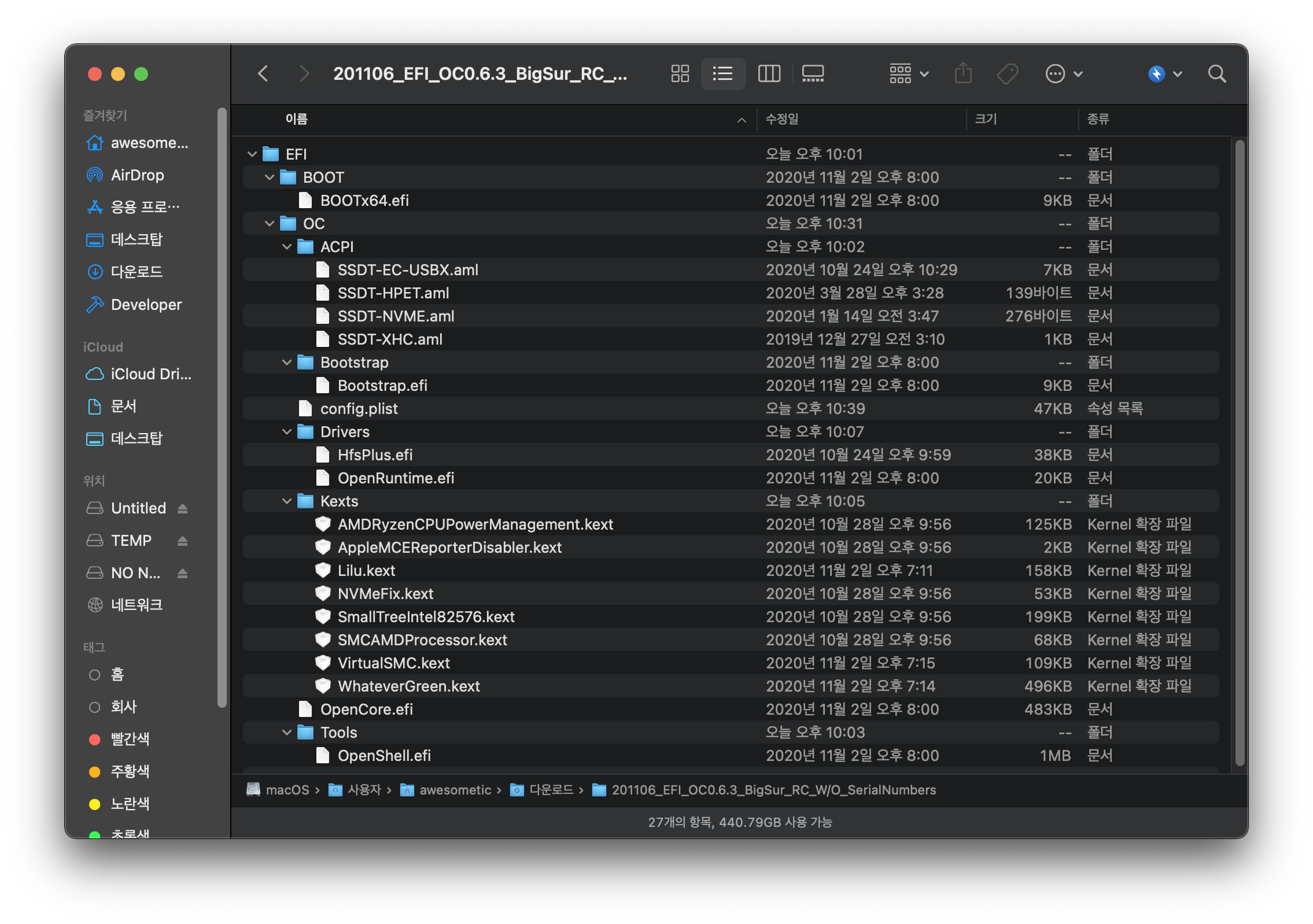
Task: Switch to gallery view
Action: 813,74
